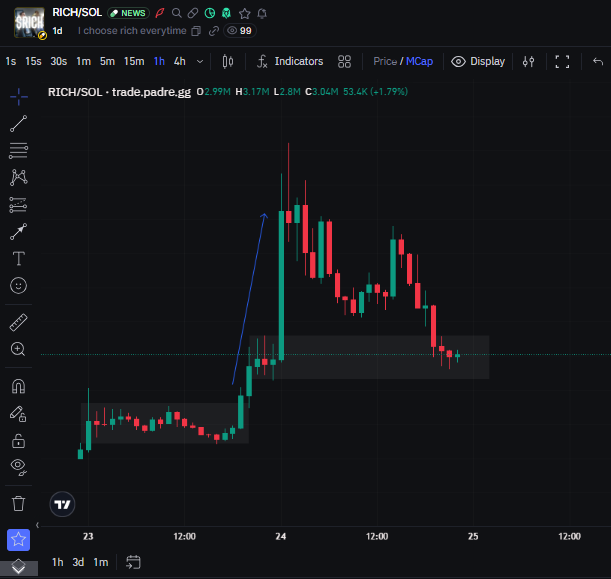Screen dimensions: 611x579
Task: Open the candlestick chart type selector
Action: pos(228,62)
